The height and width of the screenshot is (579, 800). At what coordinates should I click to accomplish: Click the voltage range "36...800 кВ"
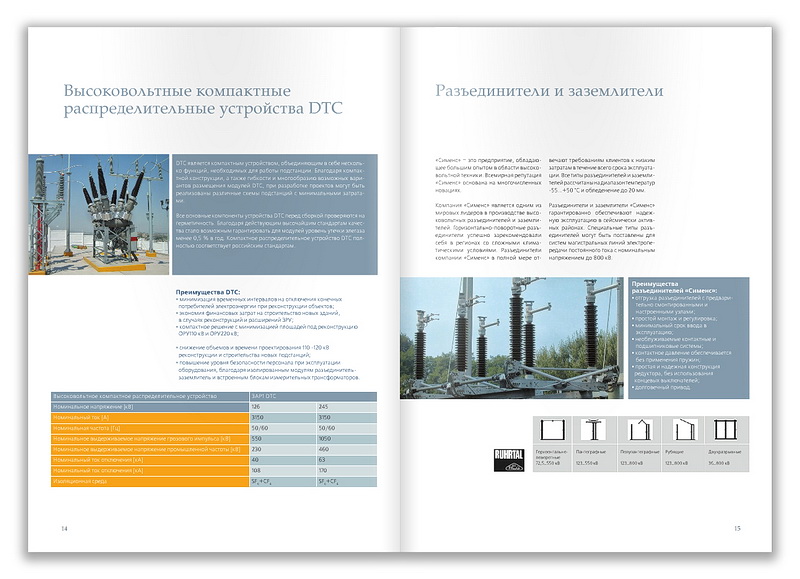pos(719,463)
